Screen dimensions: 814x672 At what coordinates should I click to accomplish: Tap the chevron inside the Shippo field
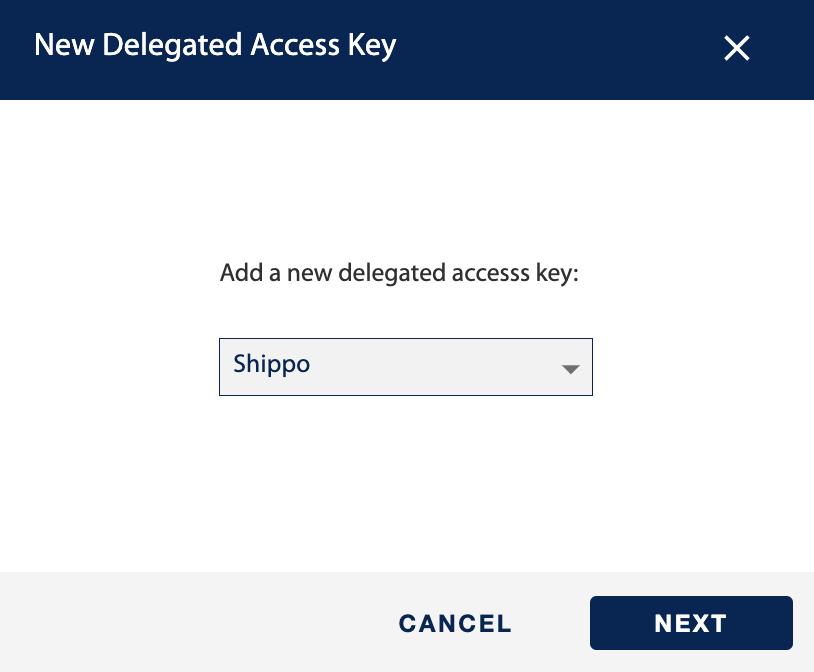tap(570, 368)
